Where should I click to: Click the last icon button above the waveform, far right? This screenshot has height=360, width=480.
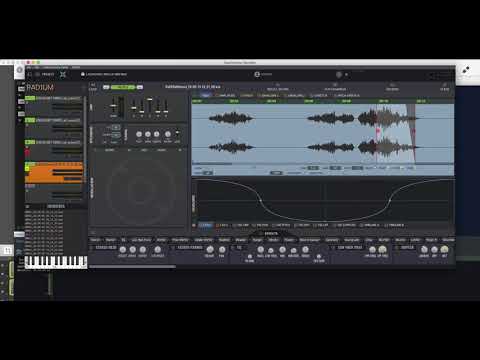point(444,87)
